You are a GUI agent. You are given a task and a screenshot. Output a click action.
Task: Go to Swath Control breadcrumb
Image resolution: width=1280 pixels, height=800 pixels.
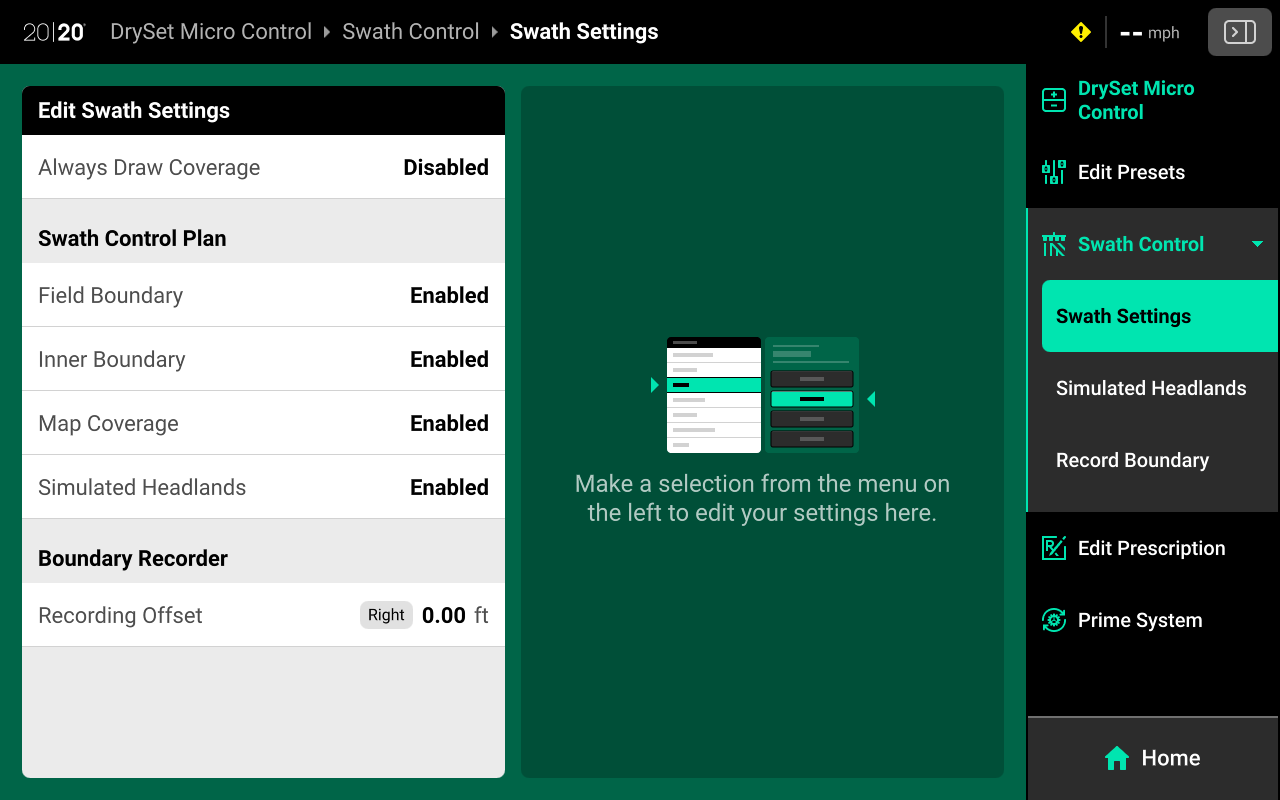(410, 32)
